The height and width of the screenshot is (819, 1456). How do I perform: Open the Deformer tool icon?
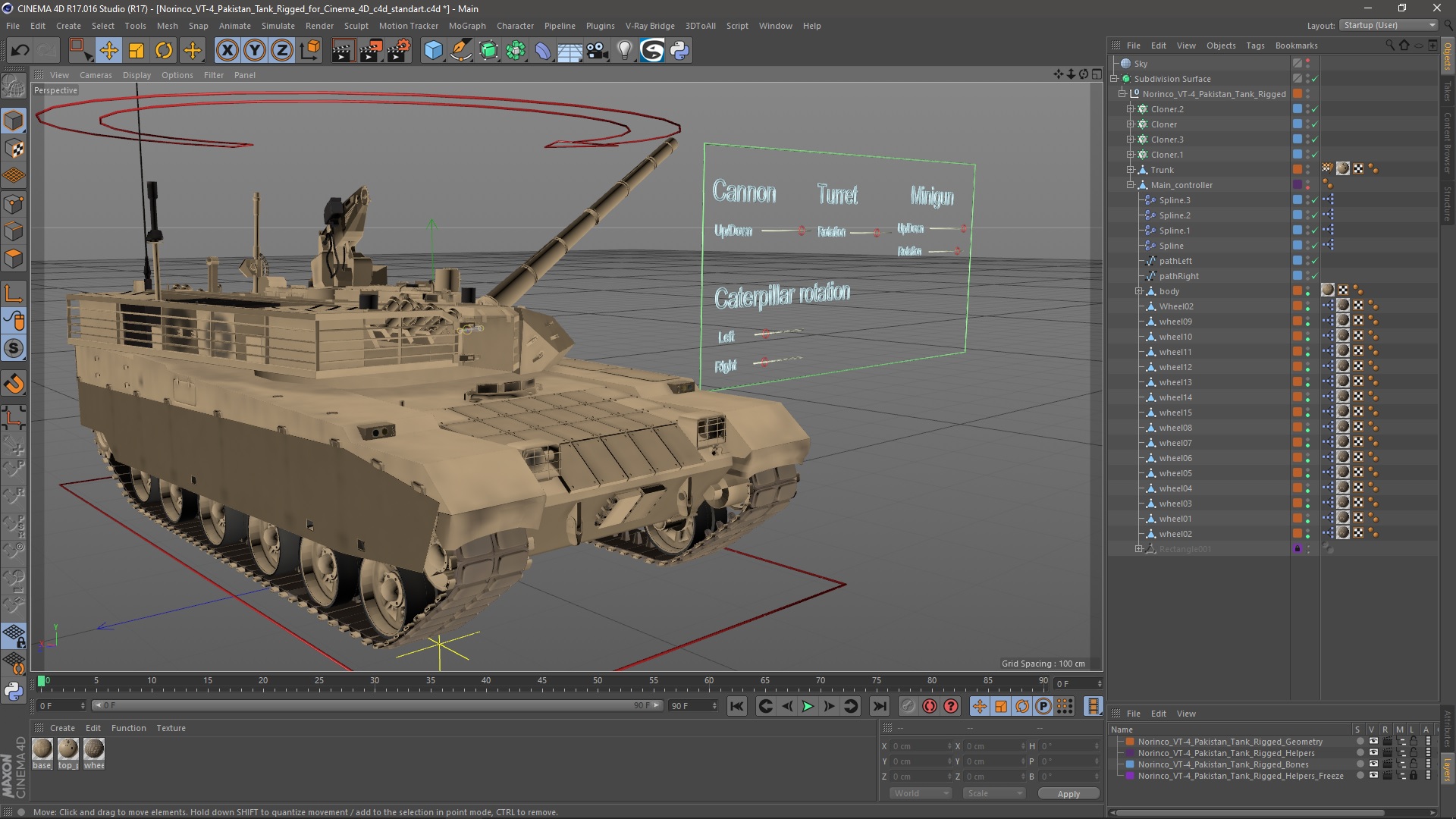pos(543,51)
